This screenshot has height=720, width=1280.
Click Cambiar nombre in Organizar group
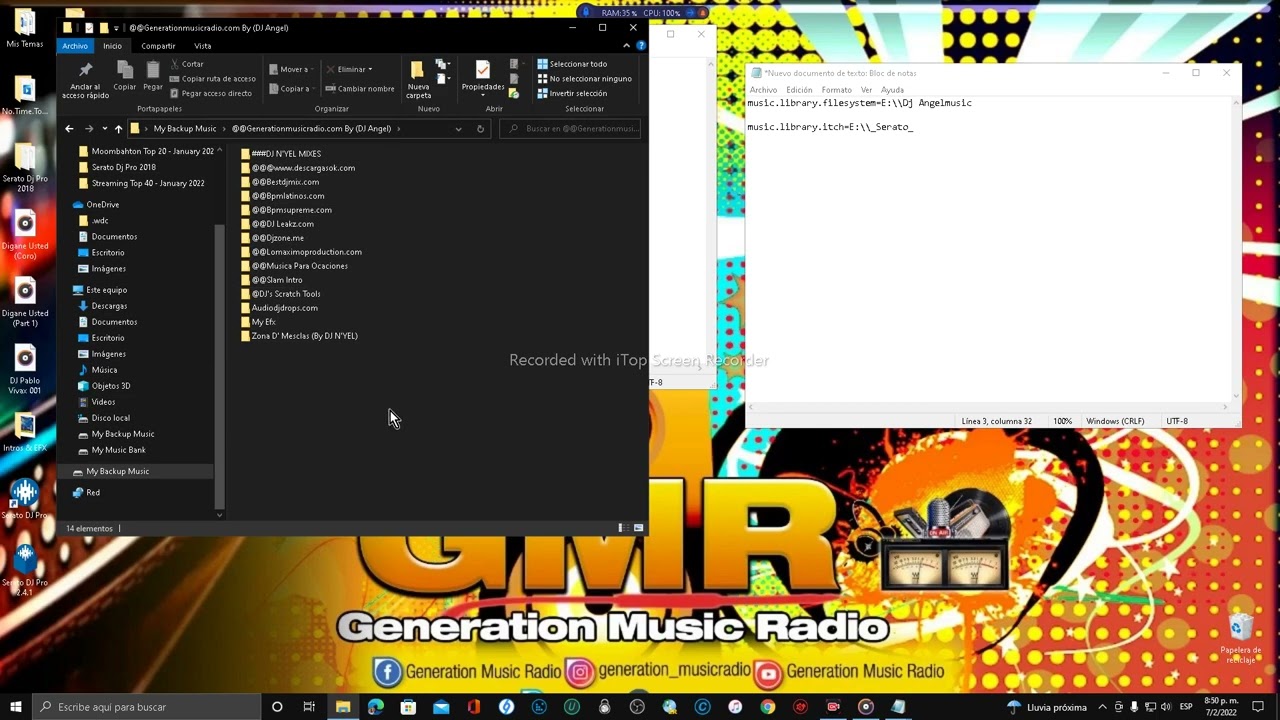[x=360, y=88]
